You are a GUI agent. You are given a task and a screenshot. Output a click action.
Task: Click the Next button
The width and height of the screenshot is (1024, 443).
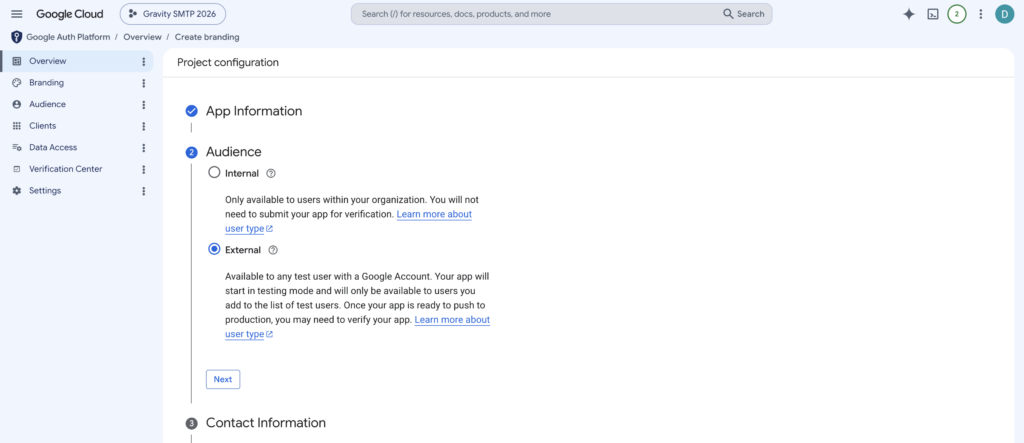[223, 379]
